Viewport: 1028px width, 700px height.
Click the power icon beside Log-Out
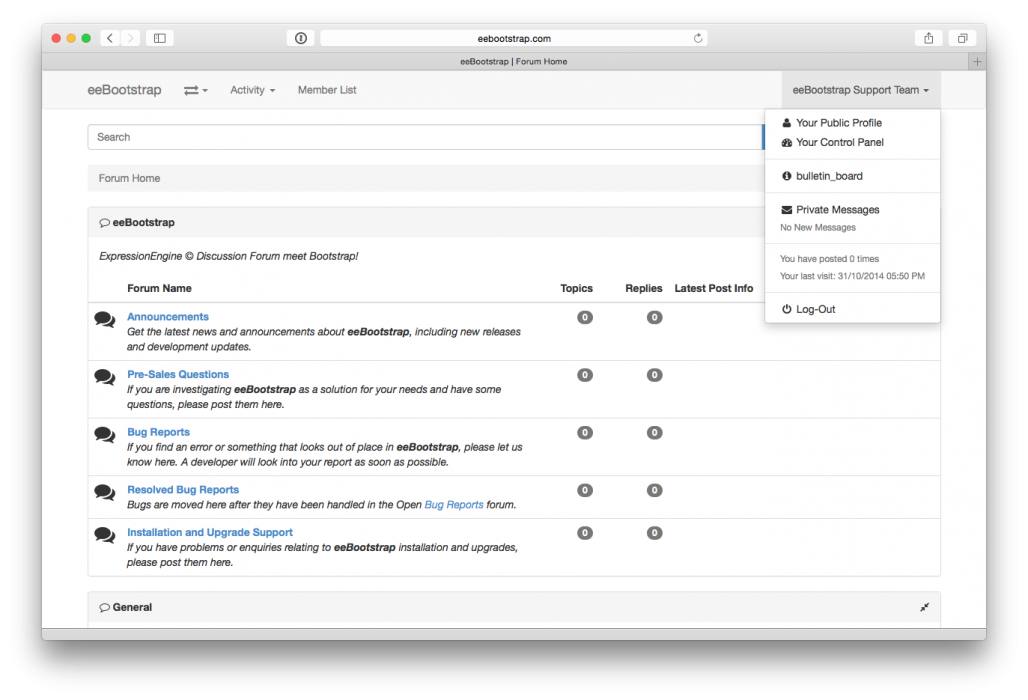tap(787, 309)
